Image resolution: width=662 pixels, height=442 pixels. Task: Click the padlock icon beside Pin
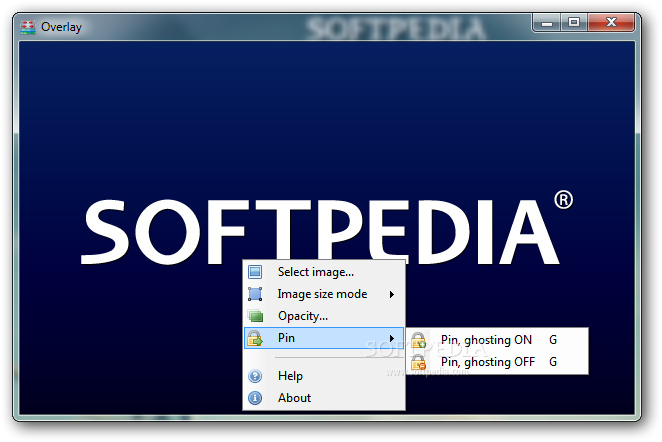pyautogui.click(x=255, y=338)
